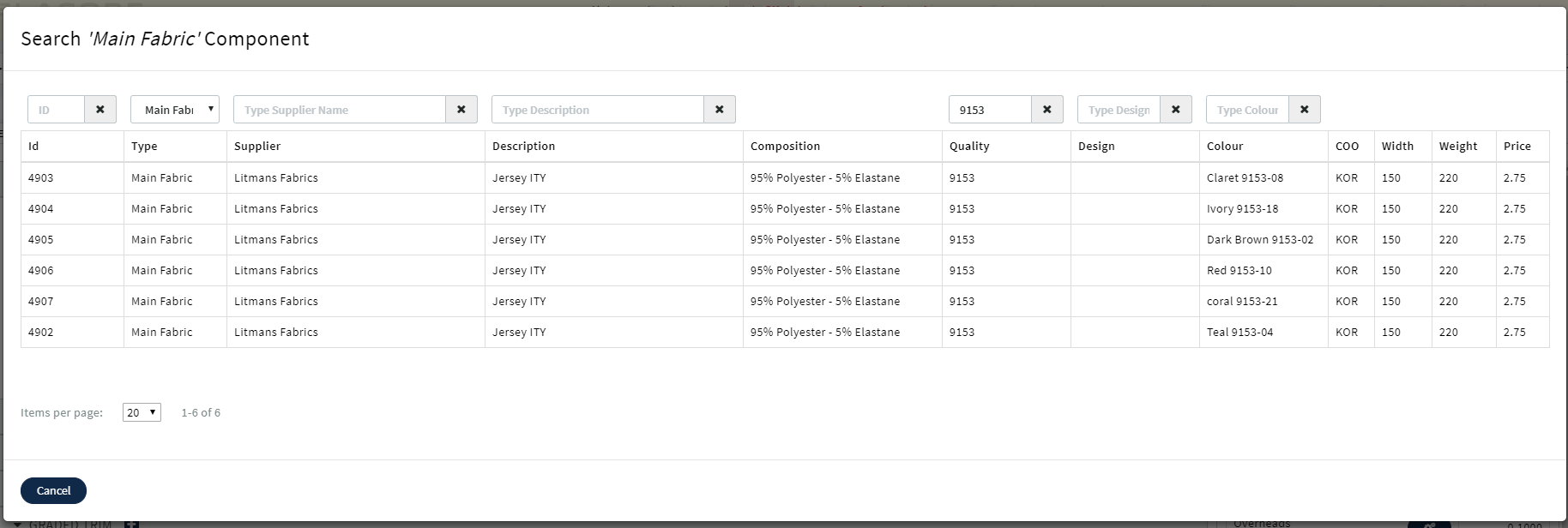Clear the ID filter field
1568x528 pixels.
pyautogui.click(x=100, y=110)
